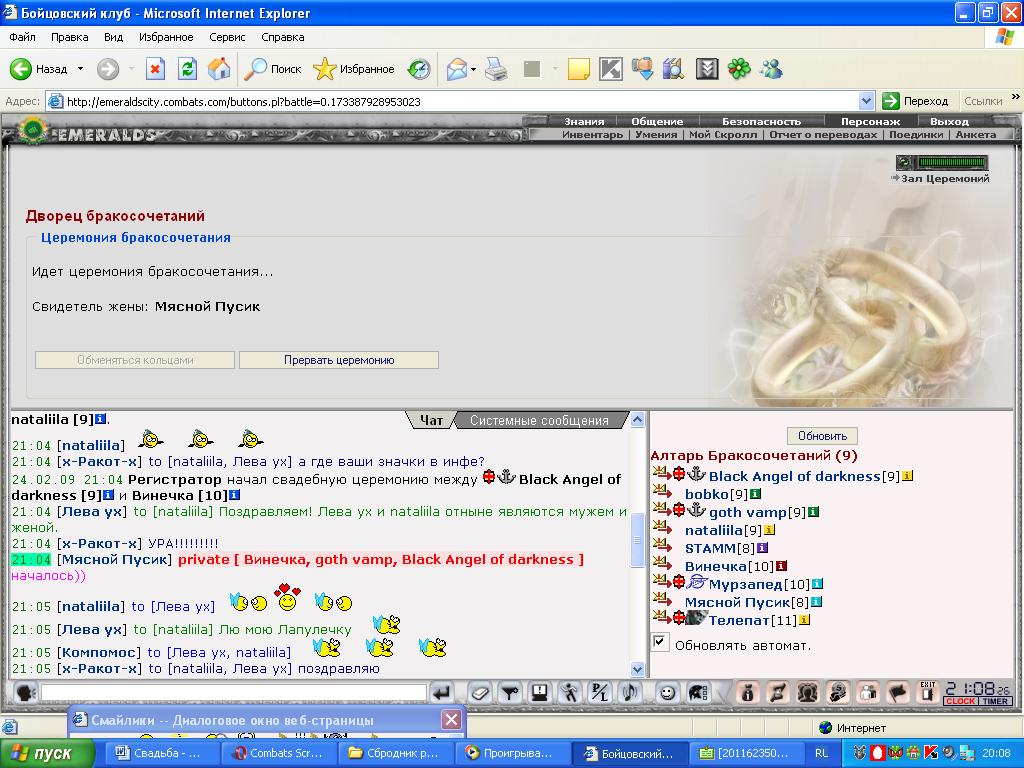Switch to Combats Scr... taskbar window
The width and height of the screenshot is (1024, 768).
click(x=278, y=753)
